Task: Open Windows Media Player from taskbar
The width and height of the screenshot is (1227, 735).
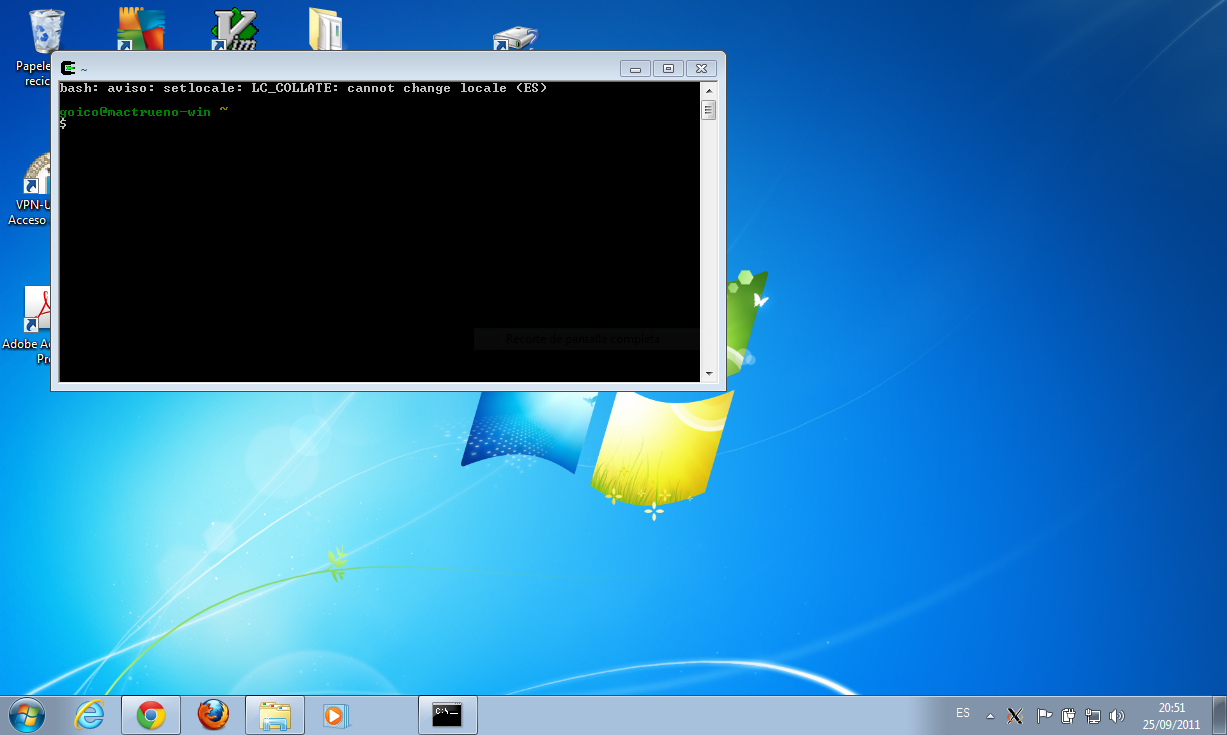Action: 335,715
